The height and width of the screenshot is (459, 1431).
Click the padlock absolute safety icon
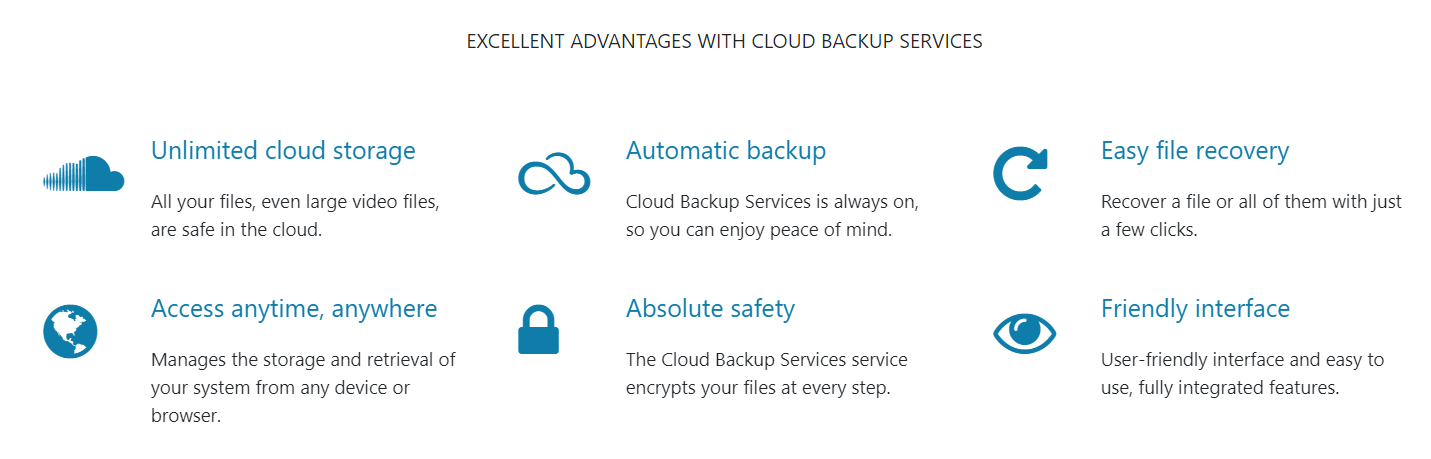[538, 331]
